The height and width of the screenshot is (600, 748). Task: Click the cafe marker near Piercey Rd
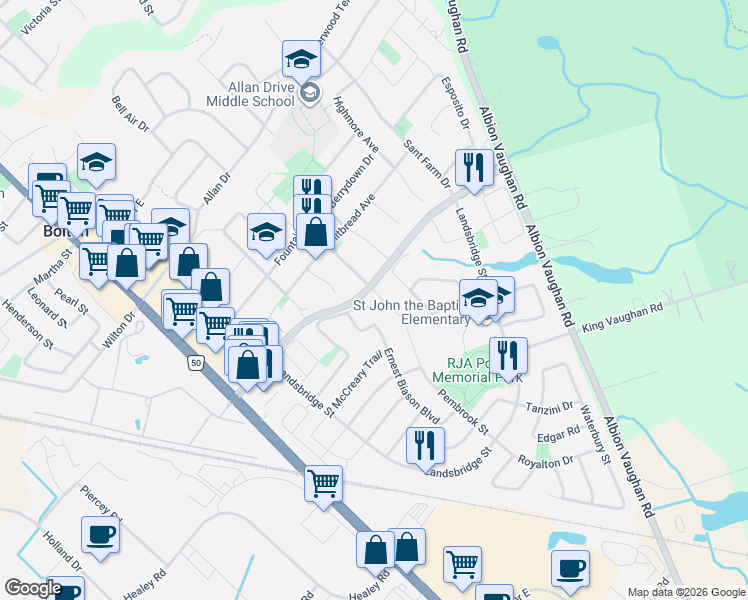[x=100, y=538]
